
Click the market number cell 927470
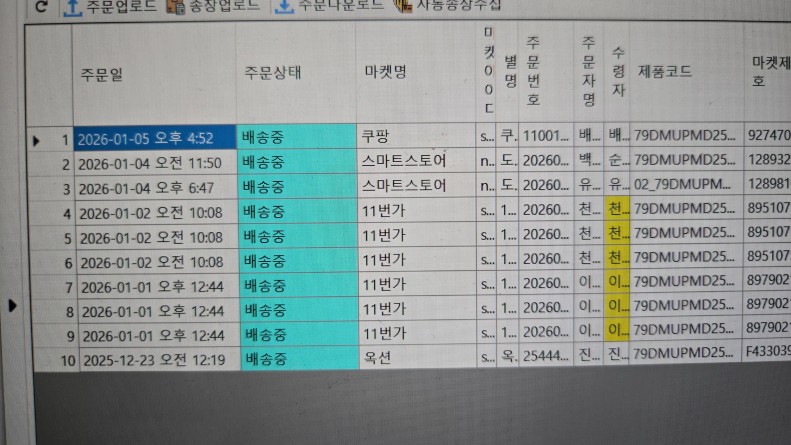[x=767, y=135]
